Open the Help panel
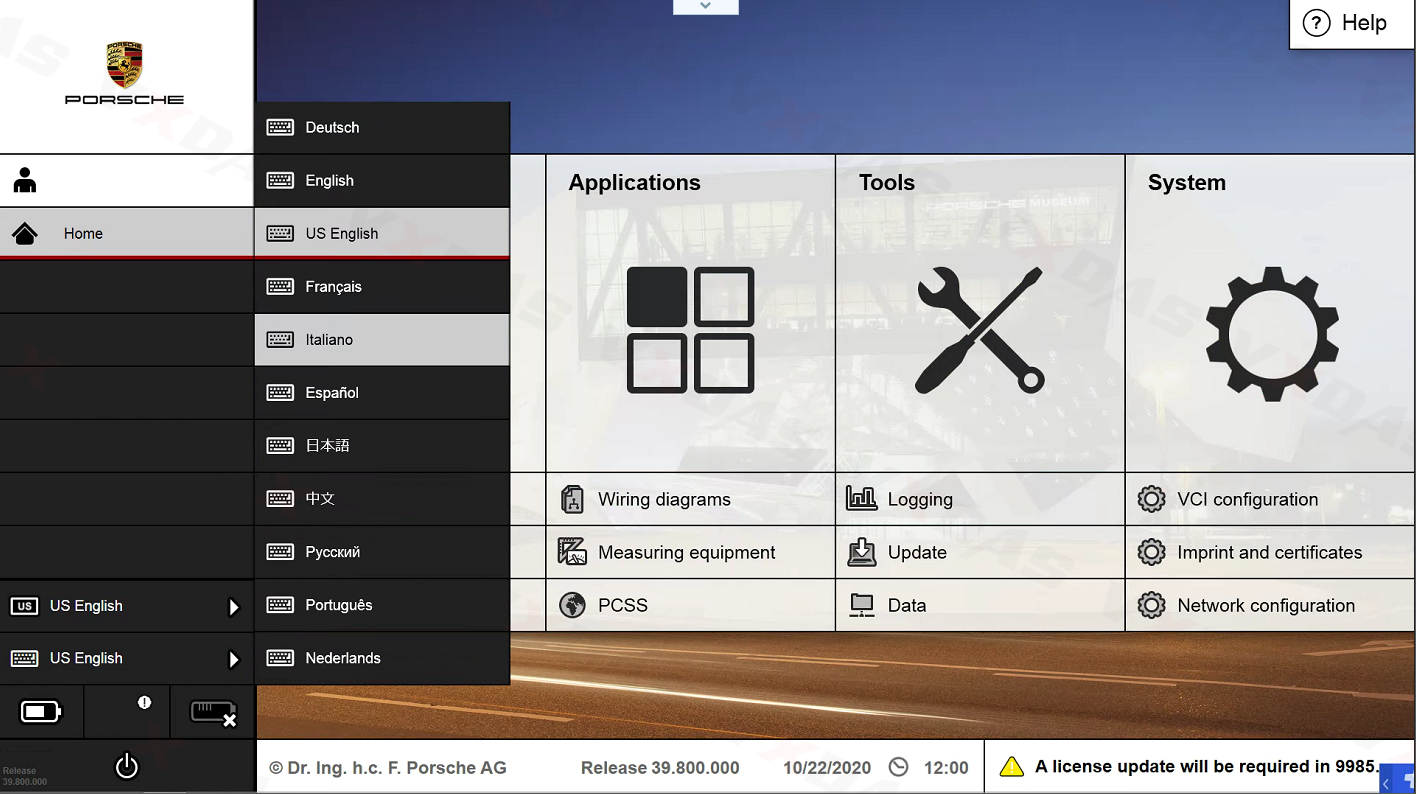Viewport: 1416px width, 794px height. tap(1350, 23)
